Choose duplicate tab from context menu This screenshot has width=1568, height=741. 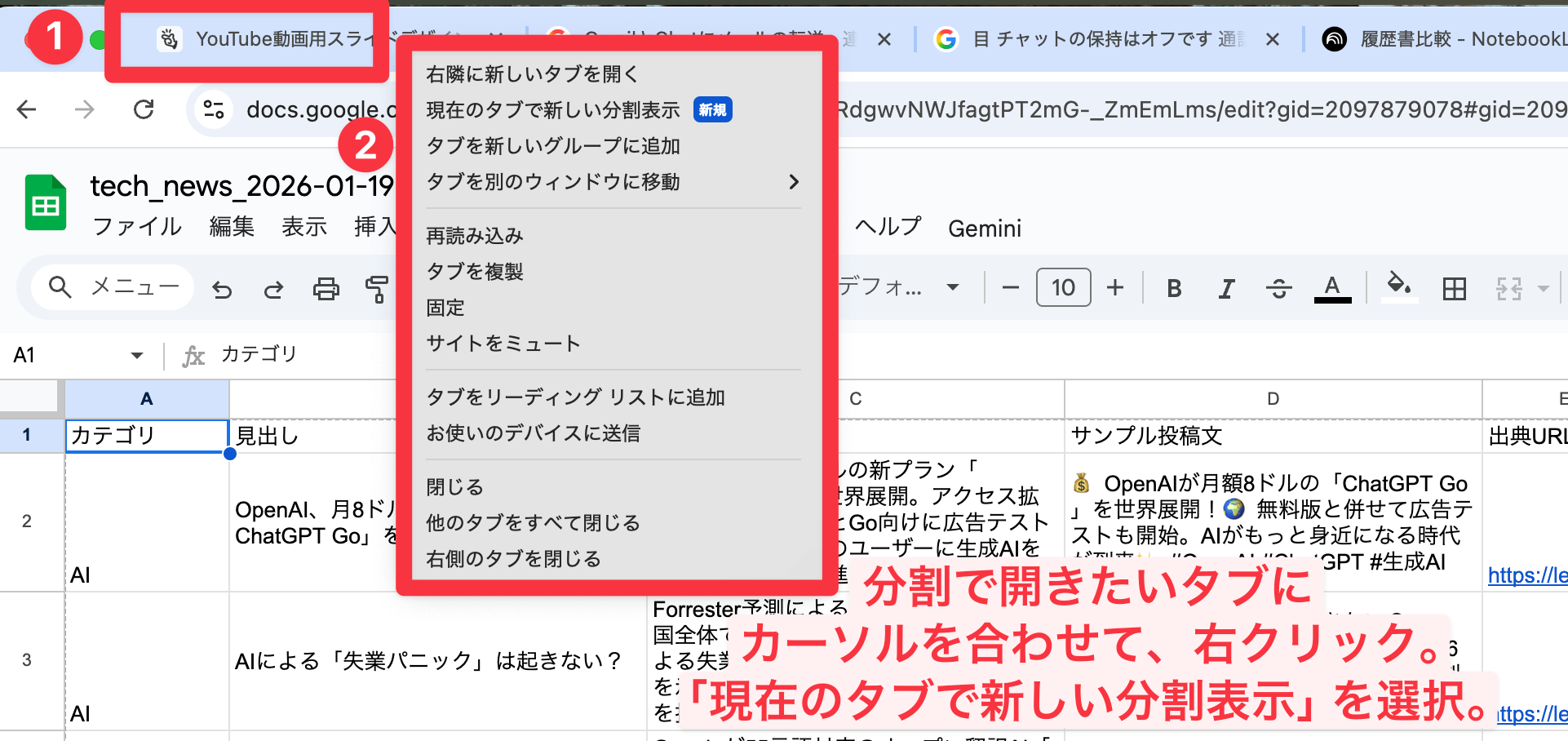point(475,272)
